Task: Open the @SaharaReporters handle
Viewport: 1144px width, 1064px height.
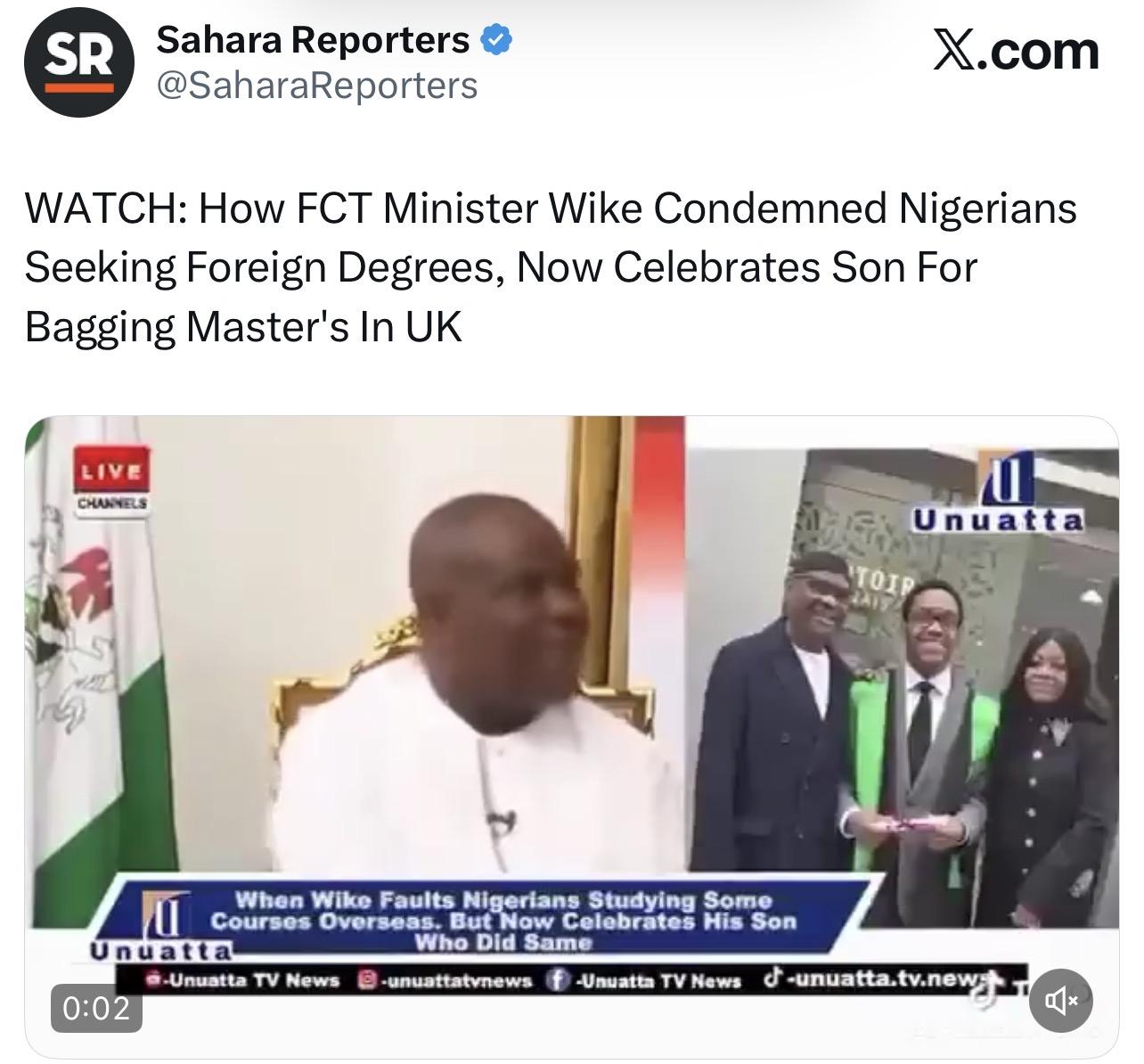Action: (317, 86)
